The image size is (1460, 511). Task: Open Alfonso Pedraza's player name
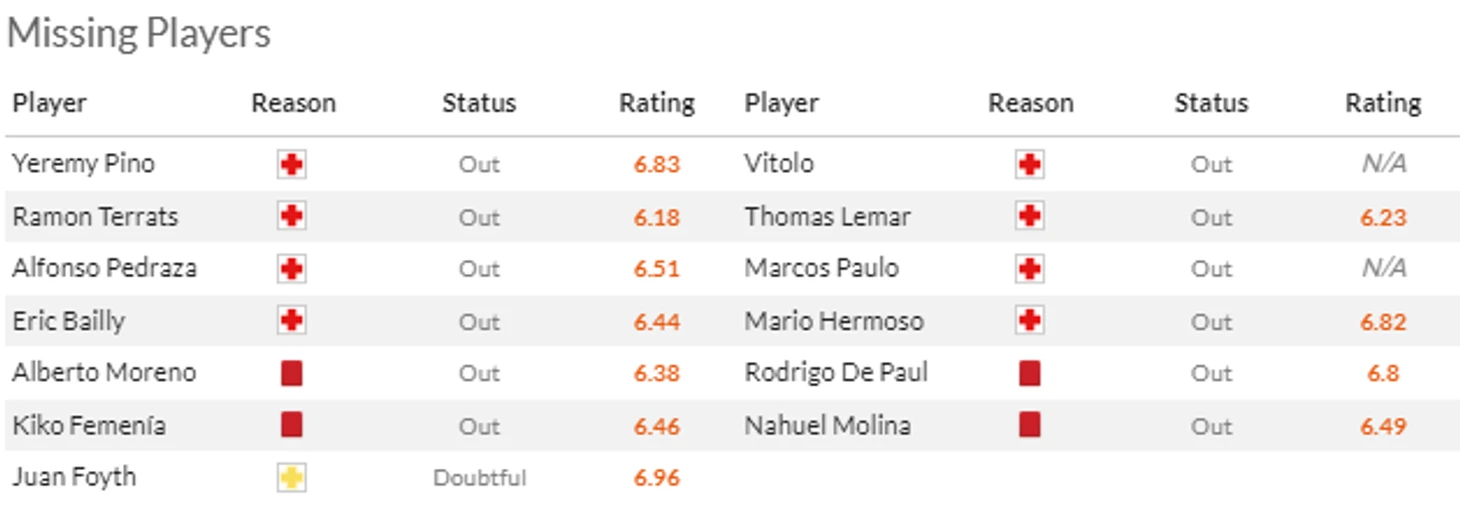point(105,268)
